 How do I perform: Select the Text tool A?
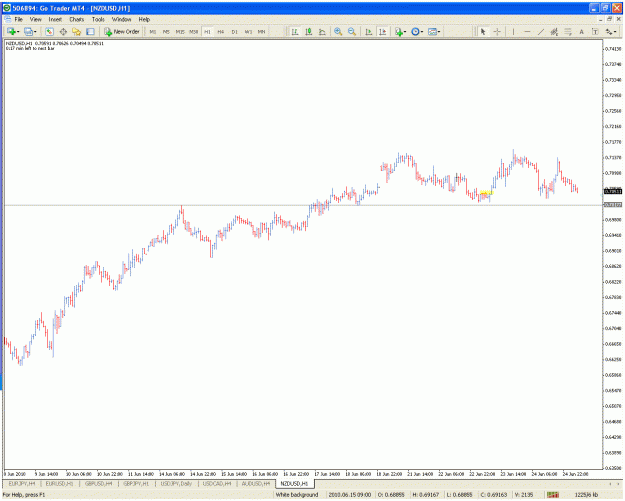[582, 31]
